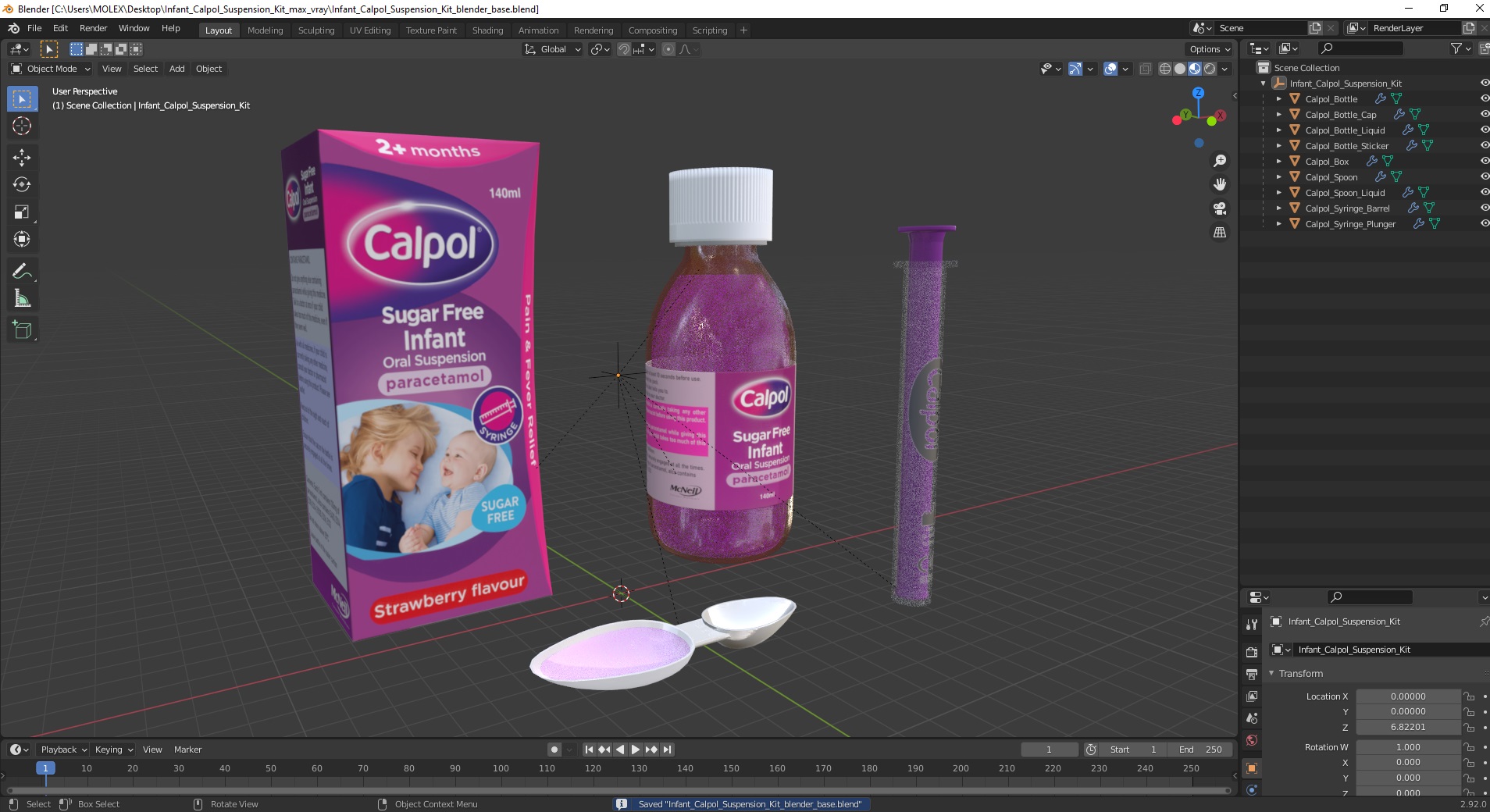Click the pan view hand icon

coord(1219,184)
